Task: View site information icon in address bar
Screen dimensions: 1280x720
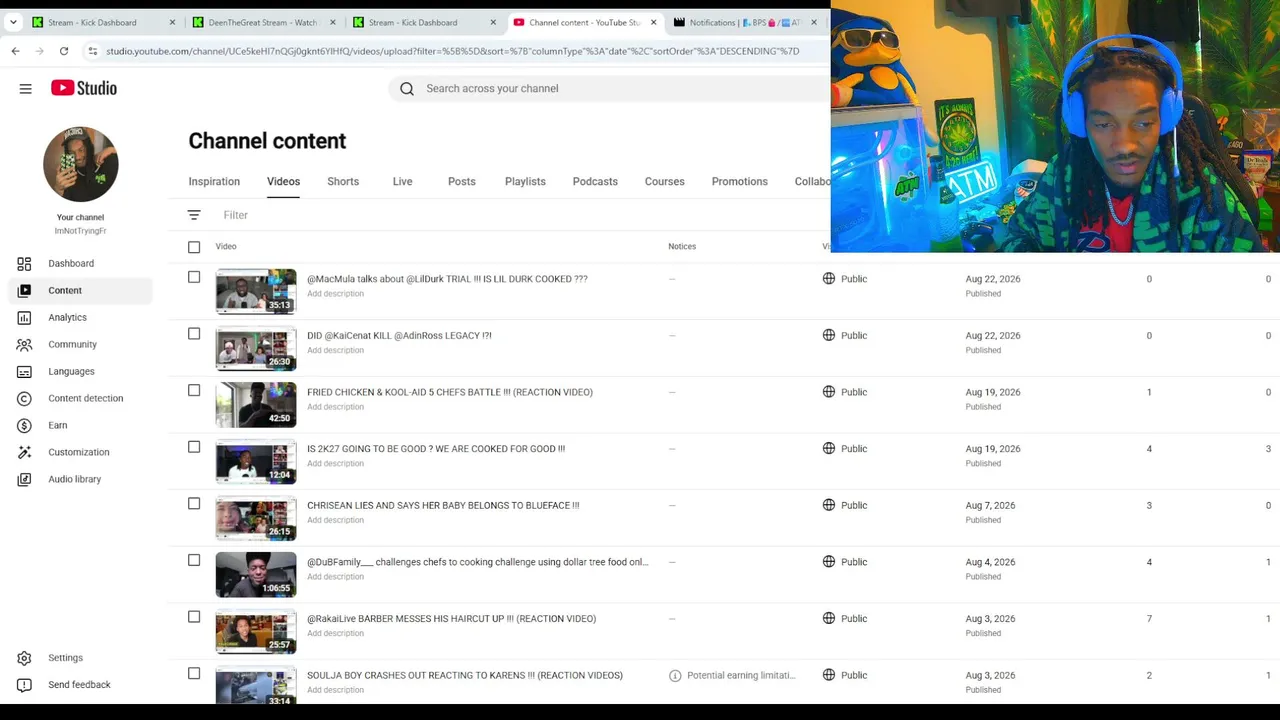Action: [x=92, y=51]
